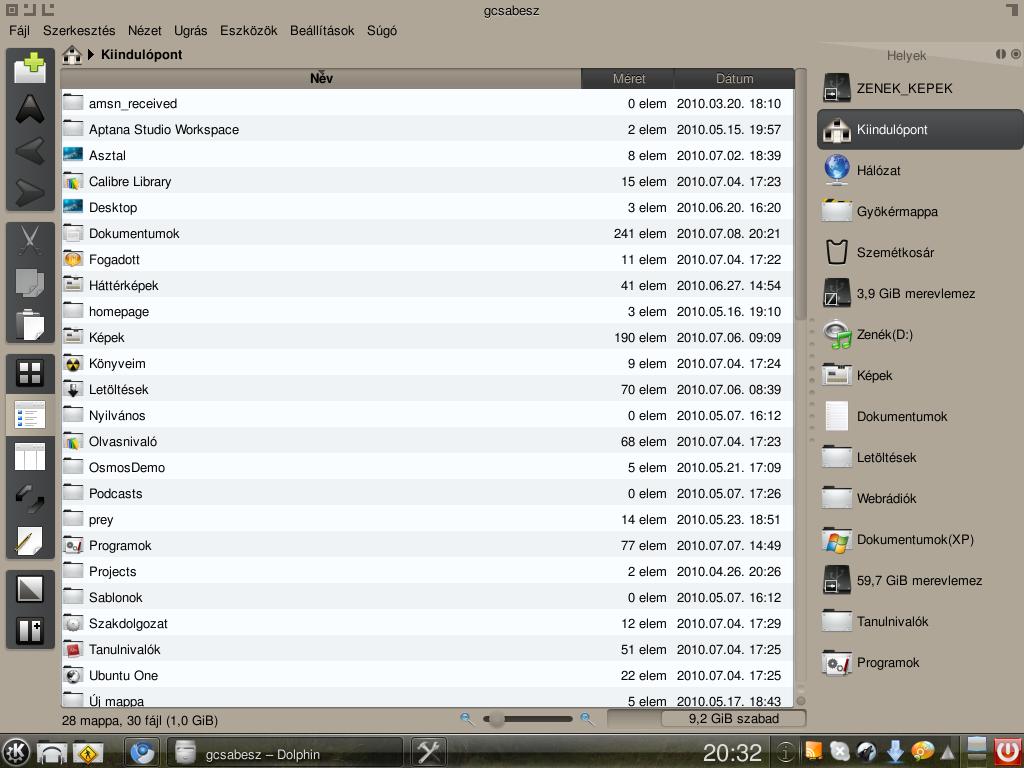This screenshot has height=768, width=1024.
Task: Click Kiindulópont in the location bar
Action: (x=142, y=55)
